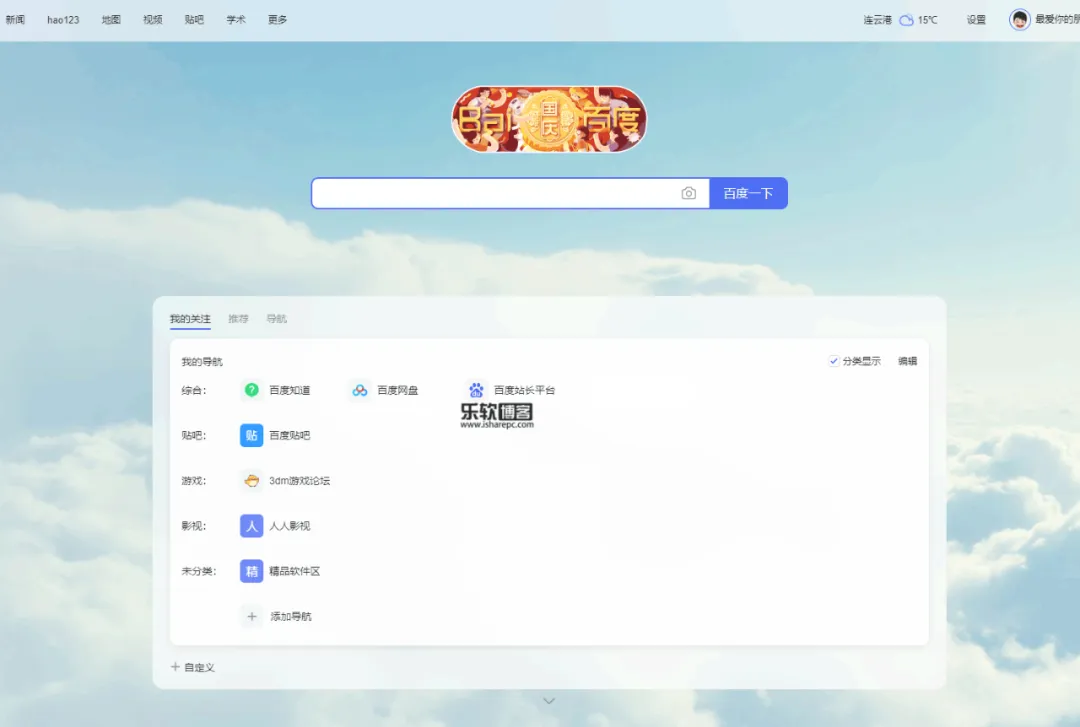Image resolution: width=1080 pixels, height=727 pixels.
Task: Open 视频 in the top bar
Action: tap(153, 20)
